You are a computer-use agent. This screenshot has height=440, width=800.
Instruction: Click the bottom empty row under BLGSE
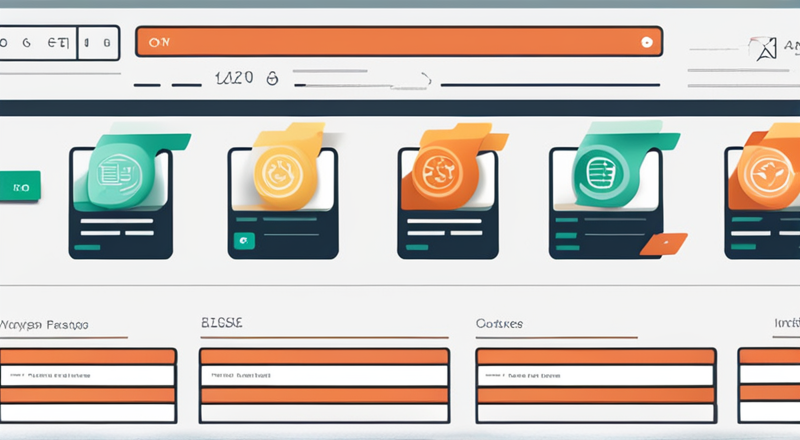pyautogui.click(x=324, y=412)
